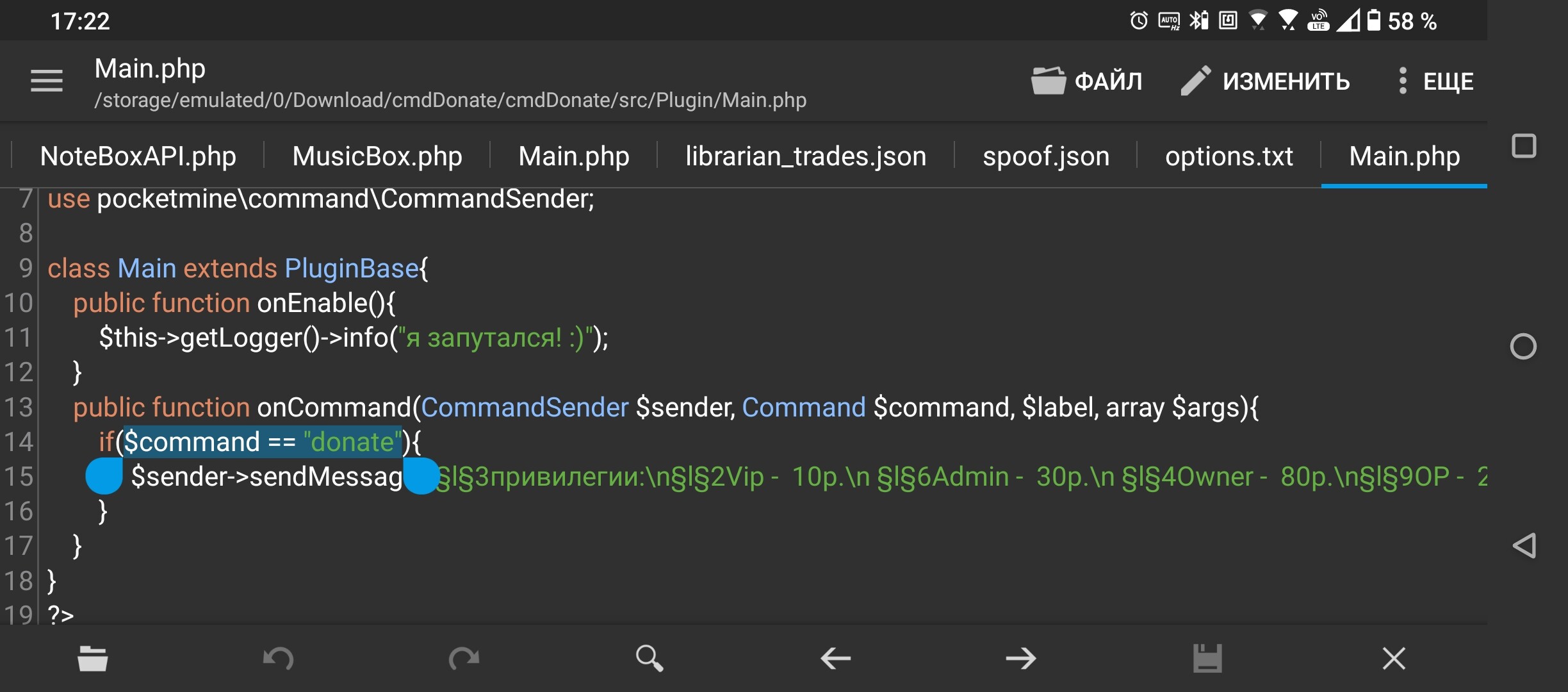This screenshot has width=1568, height=692.
Task: Move cursor right with the right arrow
Action: click(1020, 658)
